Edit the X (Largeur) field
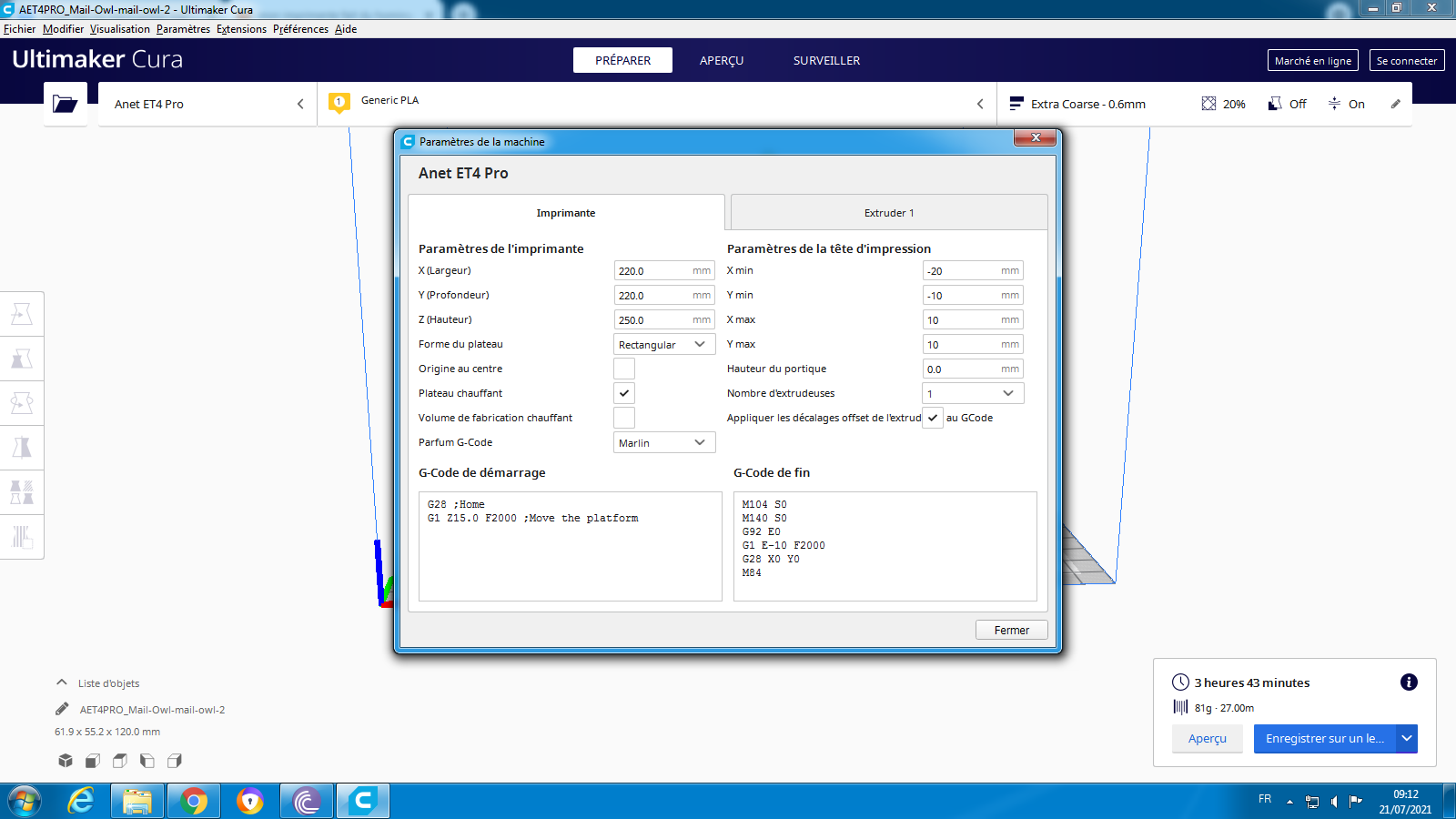This screenshot has width=1456, height=819. [x=664, y=270]
